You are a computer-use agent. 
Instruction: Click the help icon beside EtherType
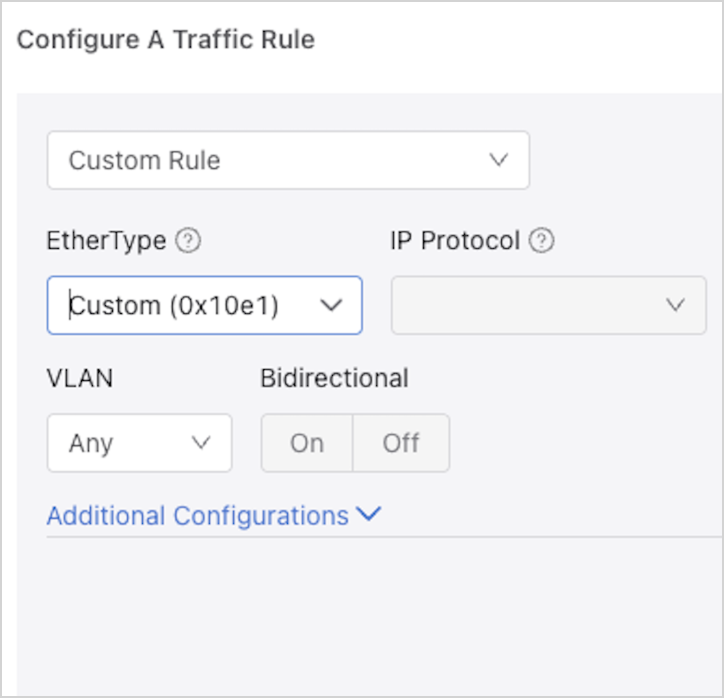[188, 241]
